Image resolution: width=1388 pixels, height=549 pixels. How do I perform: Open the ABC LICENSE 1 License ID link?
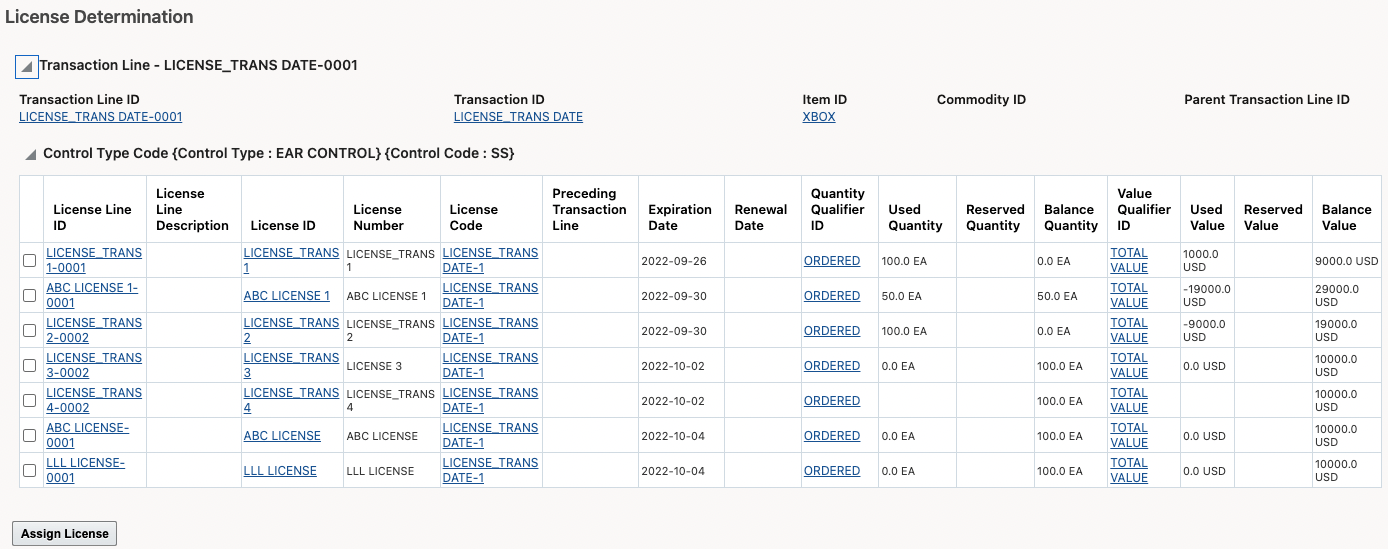click(x=286, y=296)
